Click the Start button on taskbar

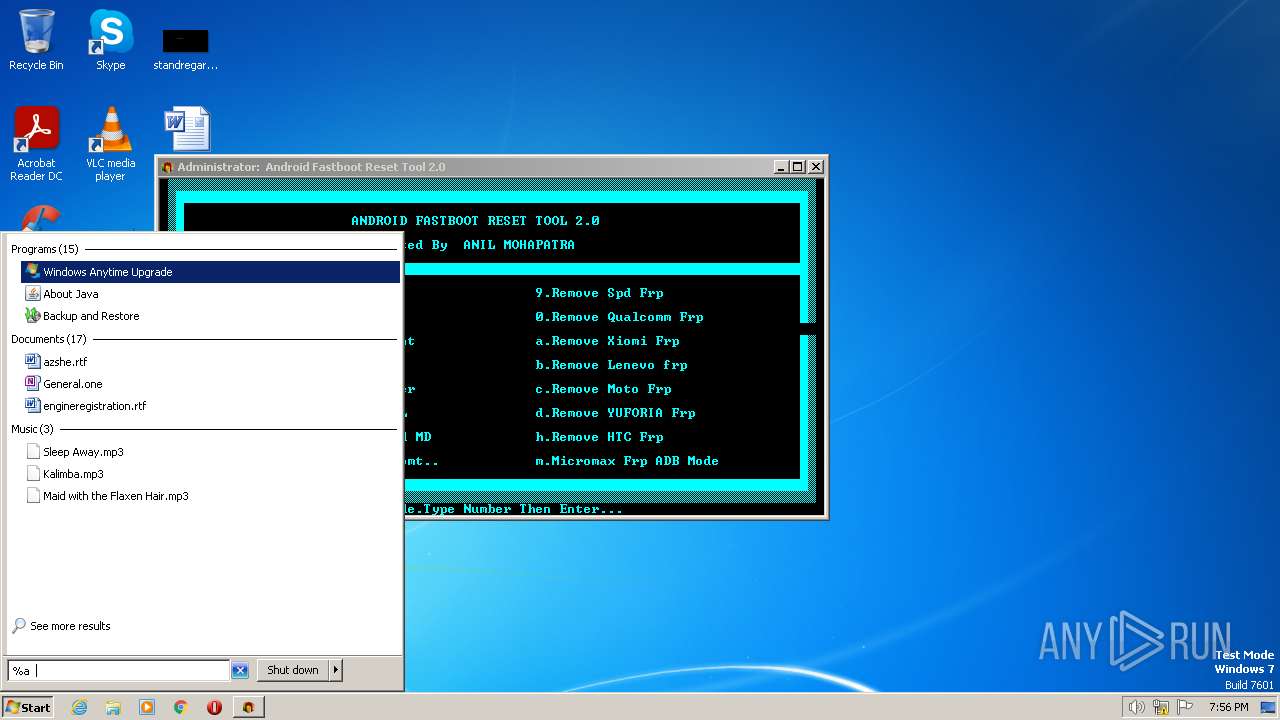click(x=28, y=707)
